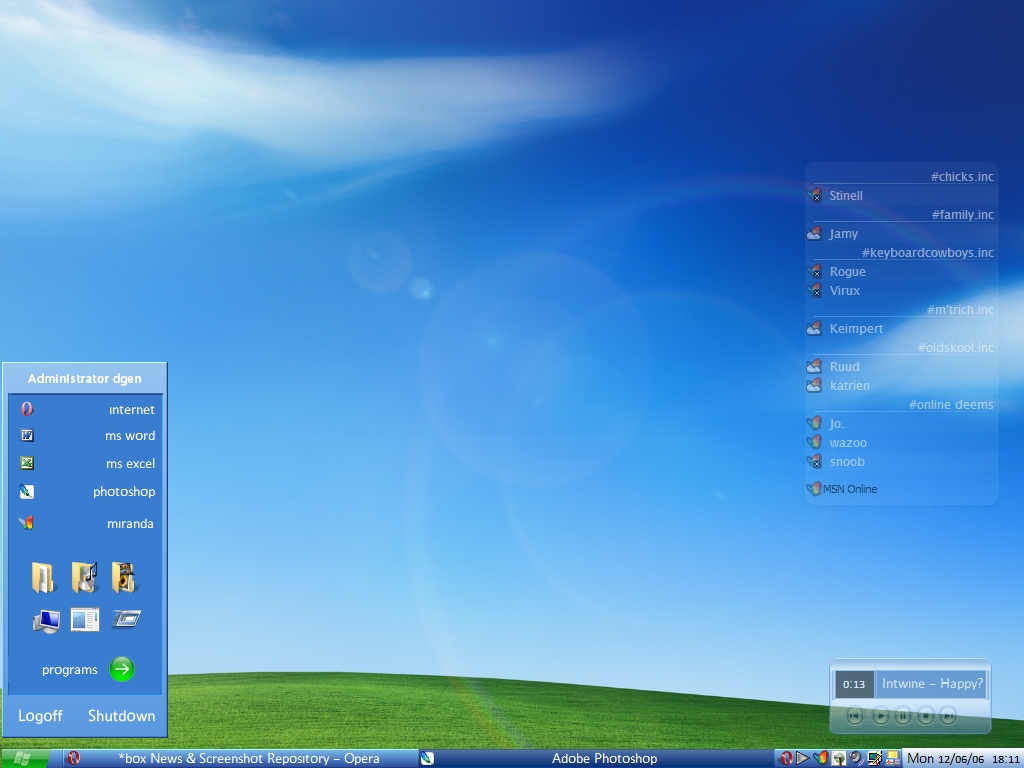Image resolution: width=1024 pixels, height=768 pixels.
Task: Click the grey play-arrow icon in the system tray
Action: pyautogui.click(x=803, y=758)
